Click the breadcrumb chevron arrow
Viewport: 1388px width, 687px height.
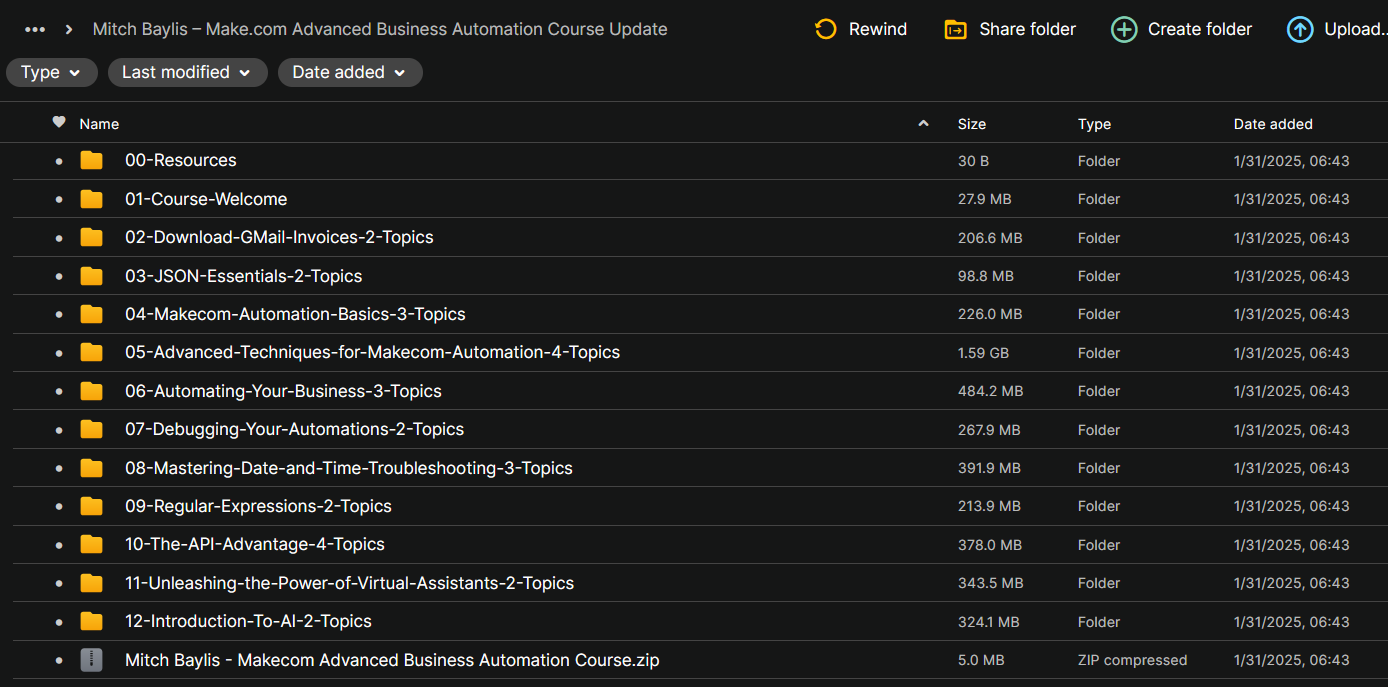(x=68, y=29)
